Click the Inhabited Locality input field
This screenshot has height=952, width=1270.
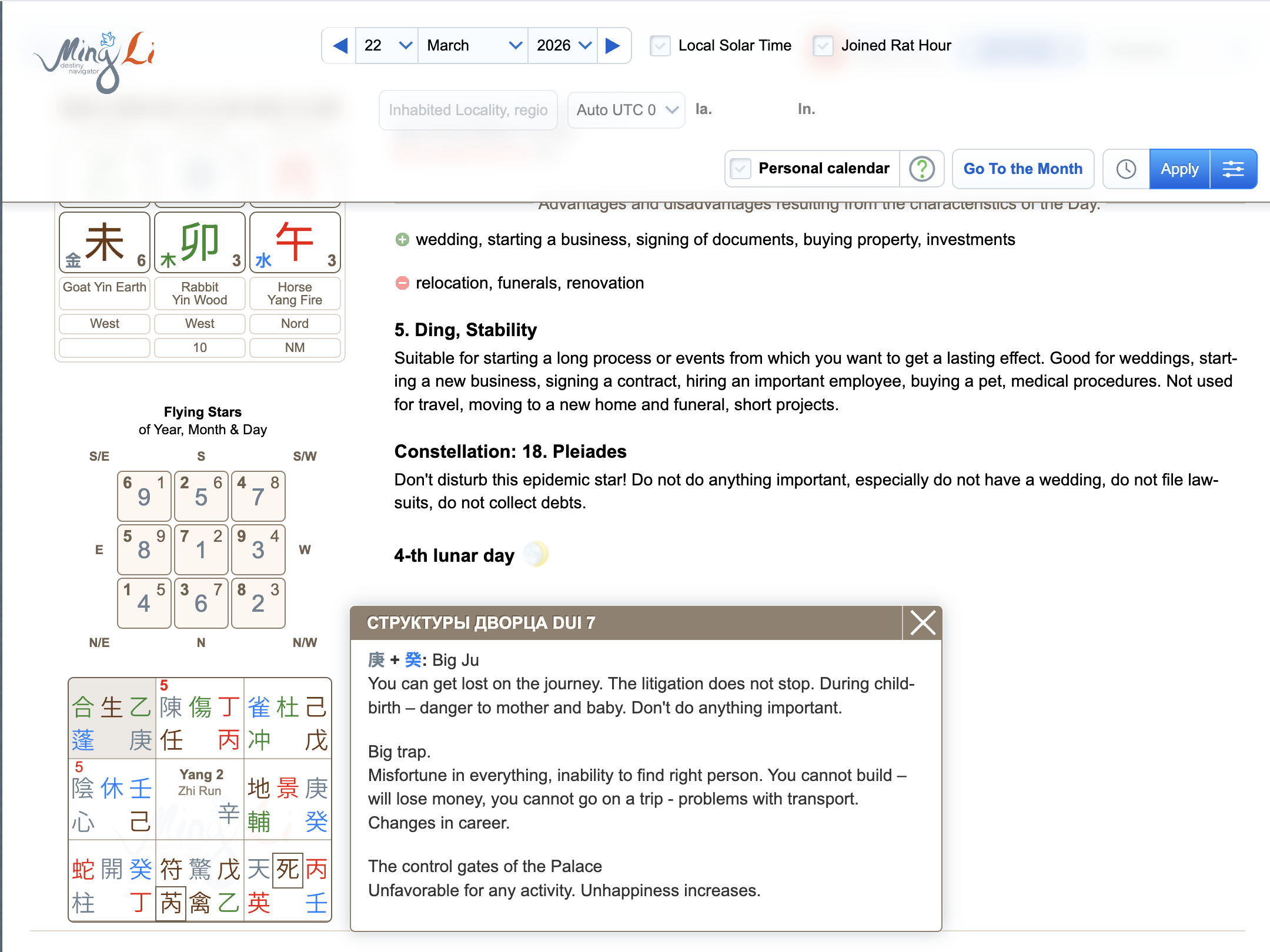[468, 110]
